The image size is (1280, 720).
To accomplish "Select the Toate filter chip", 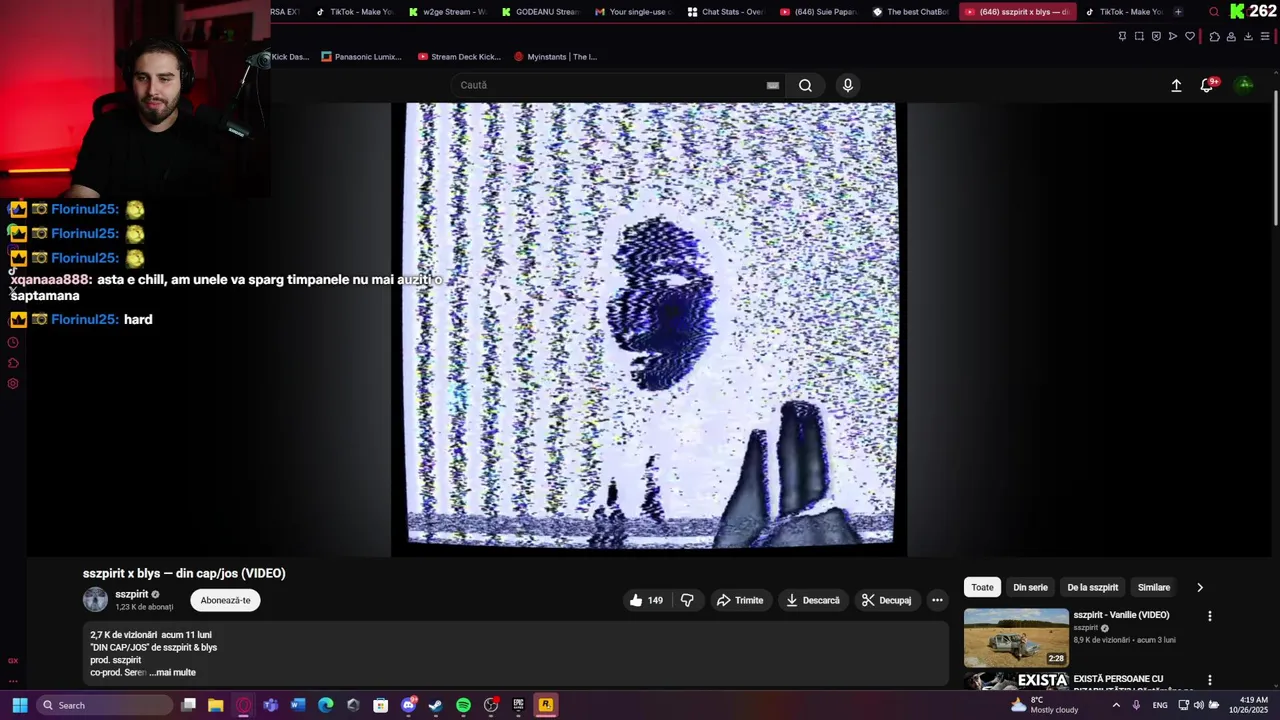I will pos(982,587).
